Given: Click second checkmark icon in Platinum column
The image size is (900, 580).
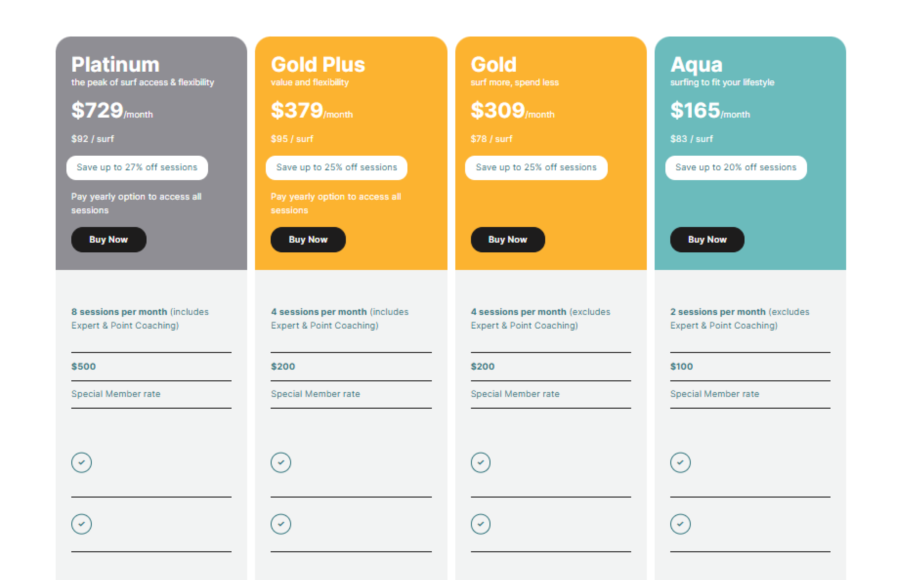Looking at the screenshot, I should point(82,524).
